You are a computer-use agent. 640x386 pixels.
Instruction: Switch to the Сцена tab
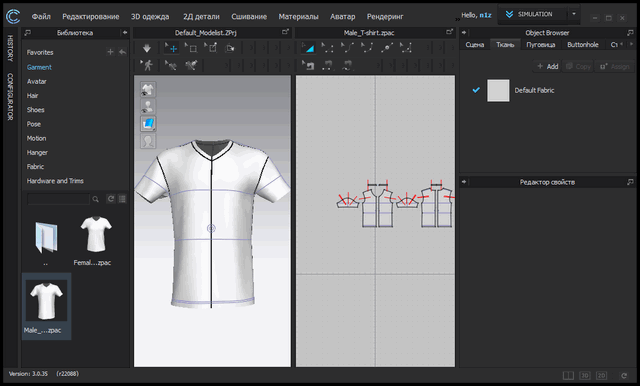coord(475,44)
